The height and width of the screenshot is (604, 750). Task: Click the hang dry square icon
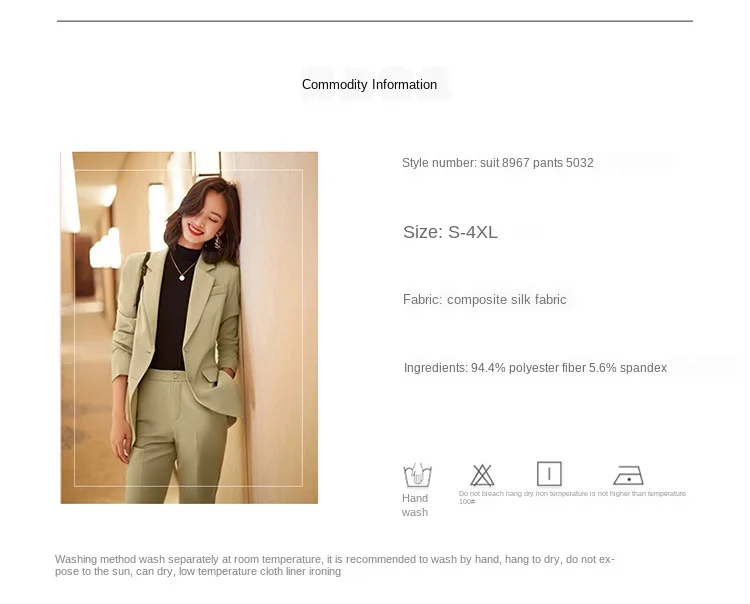click(549, 474)
